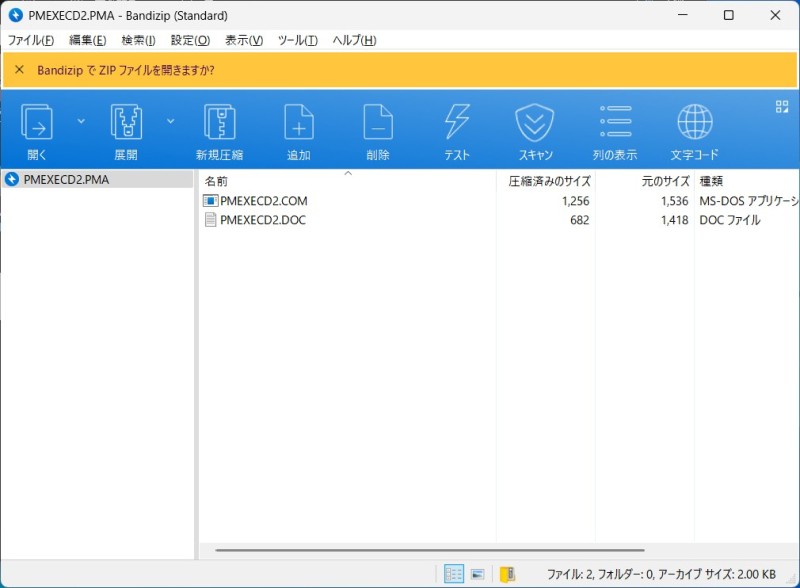This screenshot has width=800, height=588.
Task: Click the Open (開く) archive toolbar icon
Action: pyautogui.click(x=37, y=123)
